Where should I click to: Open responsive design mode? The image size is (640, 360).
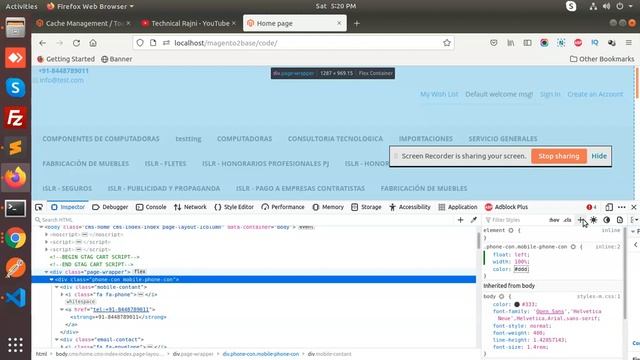point(609,207)
